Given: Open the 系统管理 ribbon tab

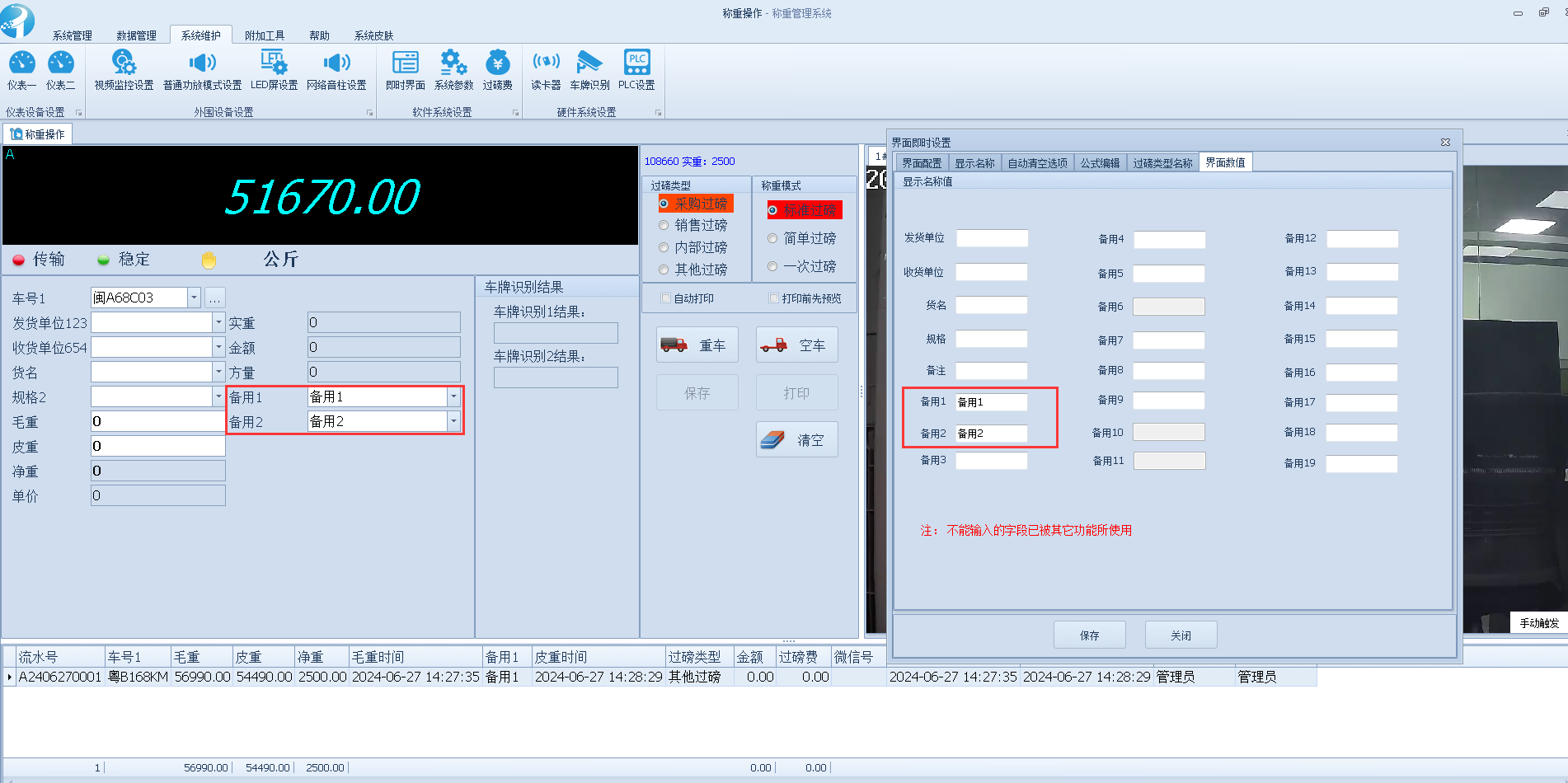Looking at the screenshot, I should click(x=73, y=35).
